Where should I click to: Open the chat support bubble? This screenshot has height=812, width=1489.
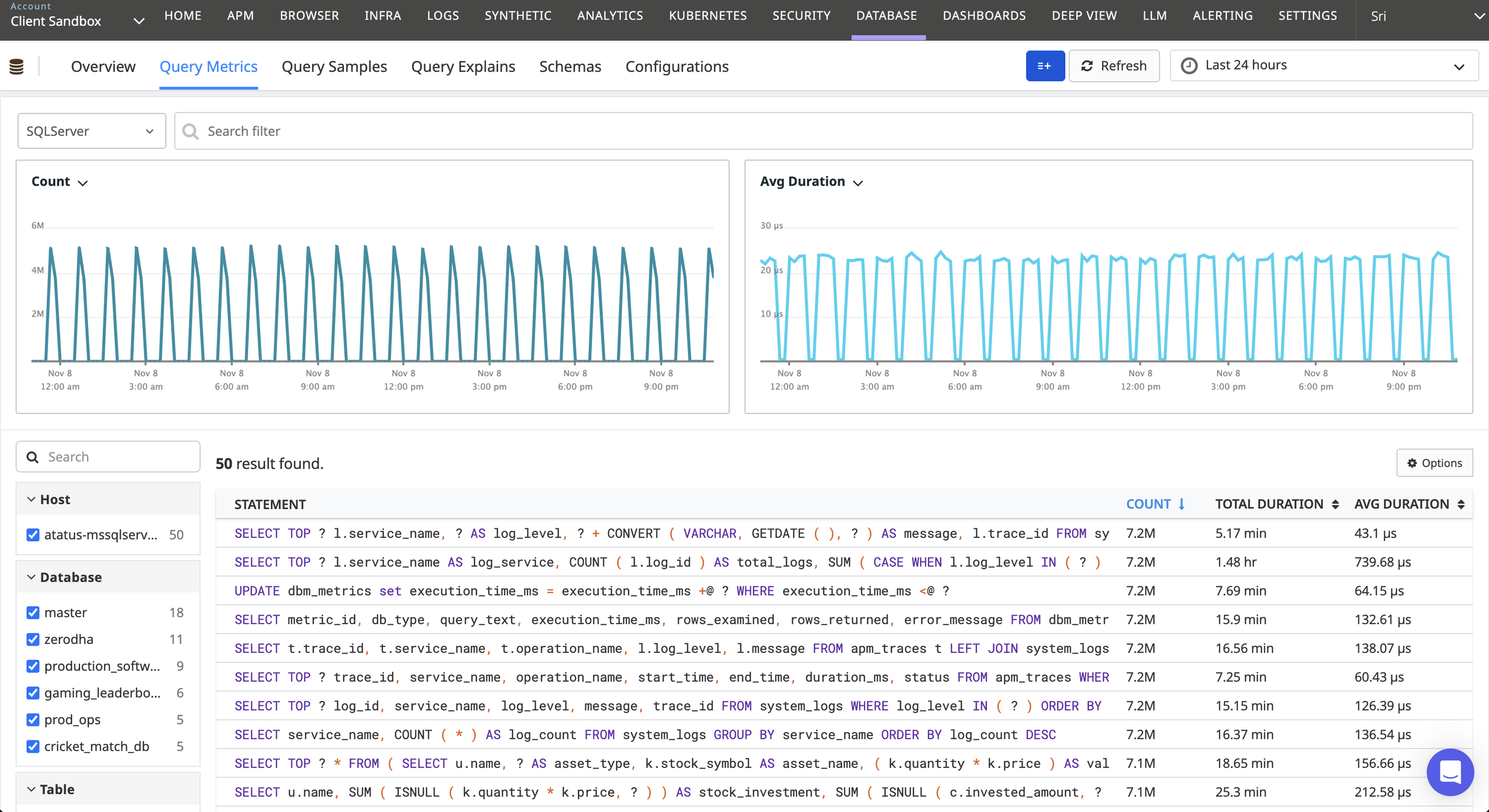pos(1449,771)
